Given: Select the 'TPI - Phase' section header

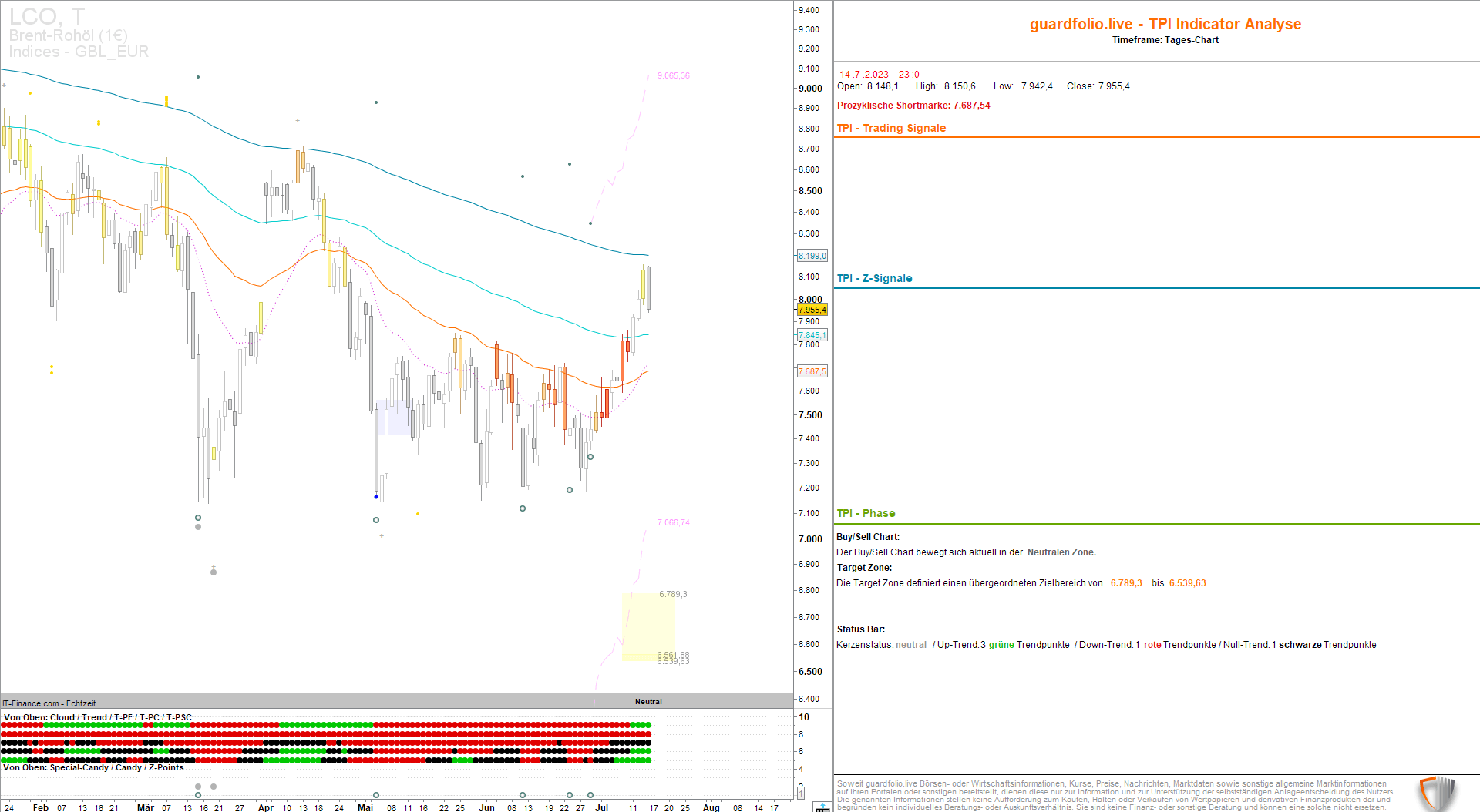Looking at the screenshot, I should point(866,513).
